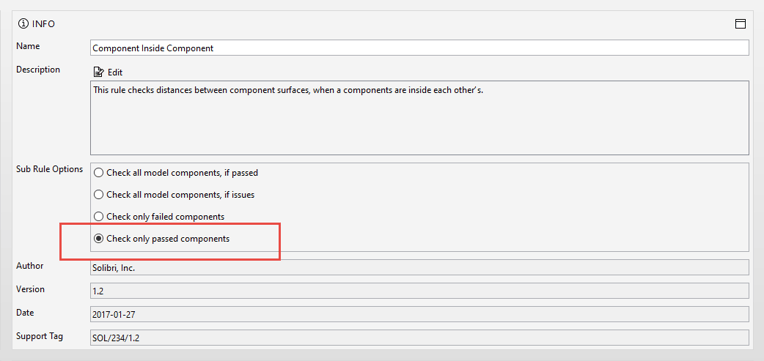Viewport: 764px width, 361px height.
Task: Click the Edit description pencil icon
Action: [98, 72]
